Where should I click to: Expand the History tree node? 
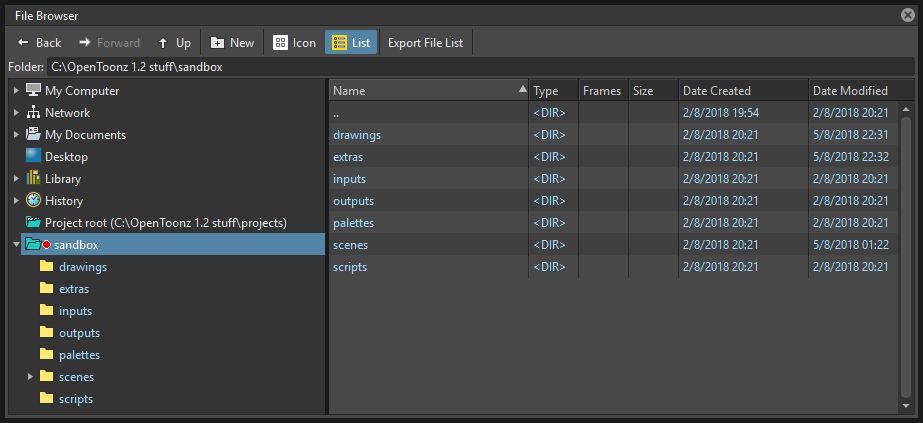pos(16,201)
